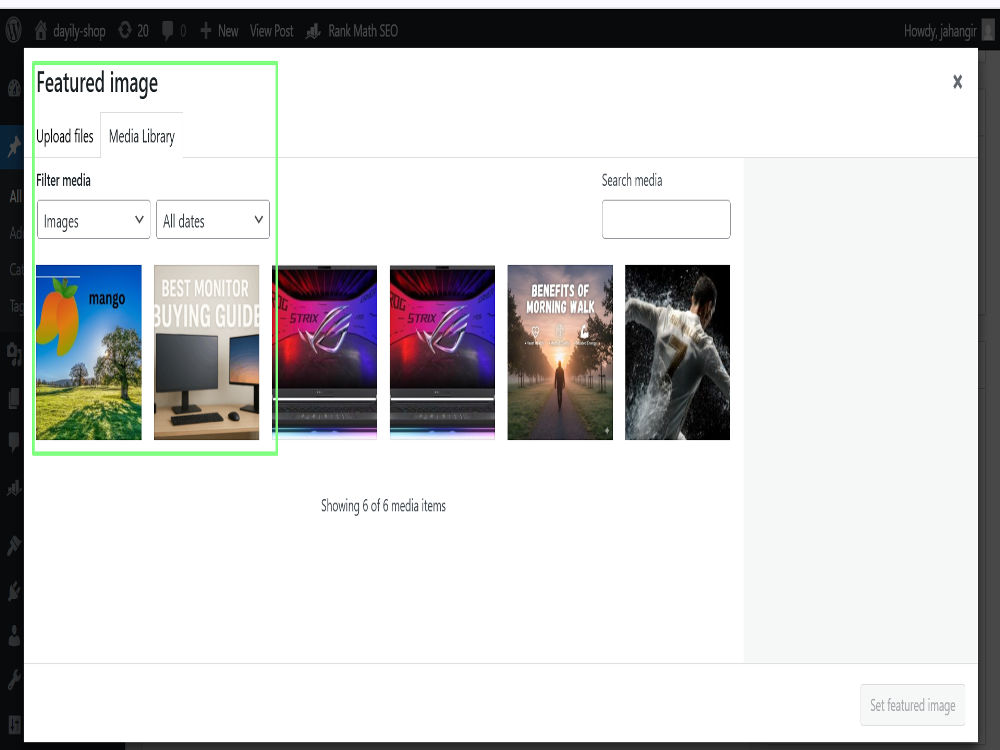This screenshot has height=750, width=1000.
Task: Select the Best Monitor Buying Guide thumbnail
Action: pos(207,352)
